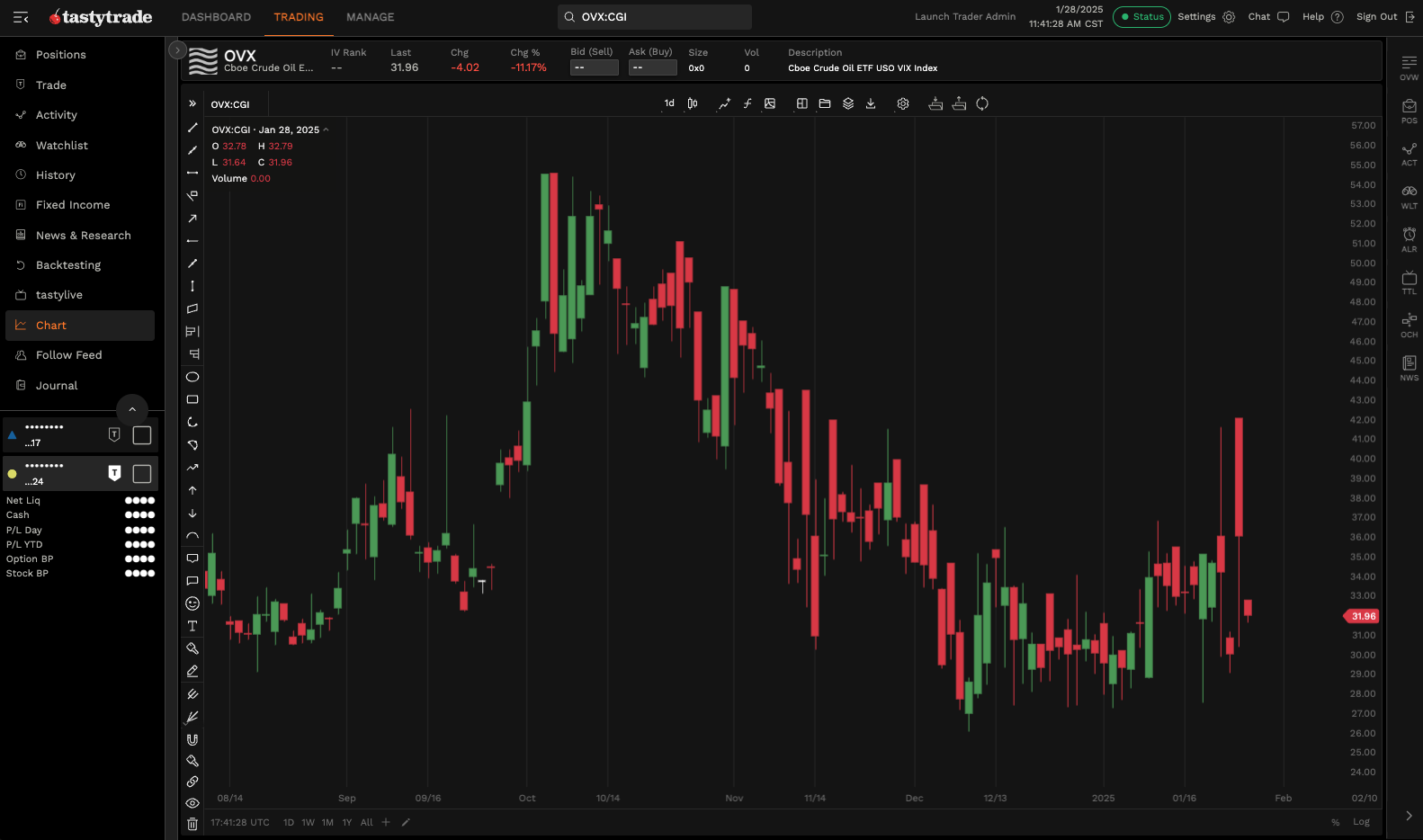Viewport: 1423px width, 840px height.
Task: Click the Ask (Buy) price box
Action: [x=653, y=67]
